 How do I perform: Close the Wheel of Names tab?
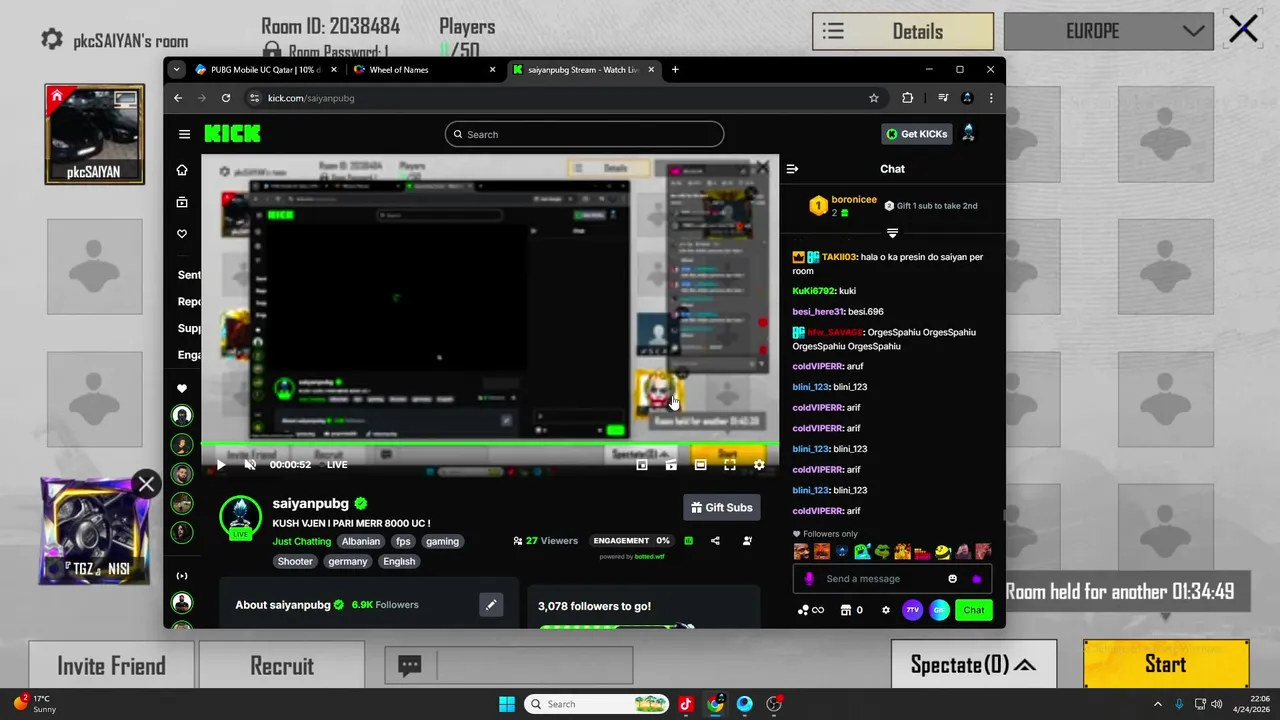tap(492, 70)
